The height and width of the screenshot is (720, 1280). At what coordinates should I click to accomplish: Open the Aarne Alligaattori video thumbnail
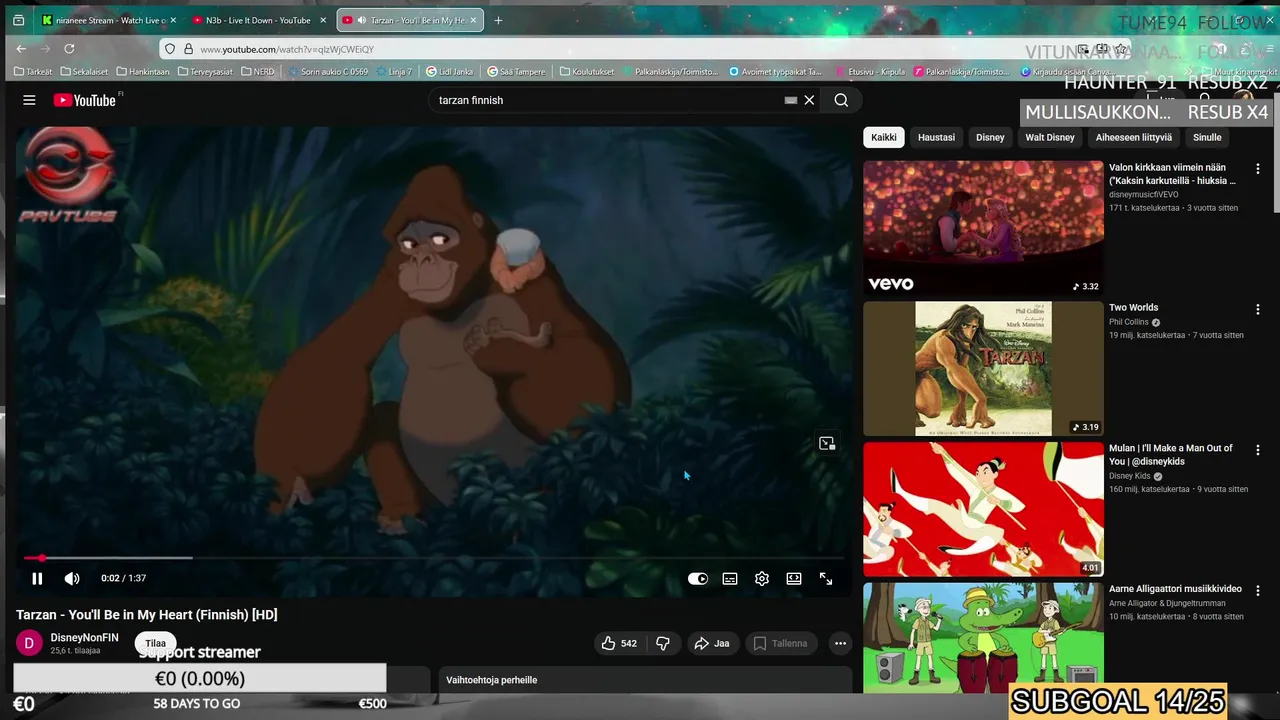click(x=983, y=638)
